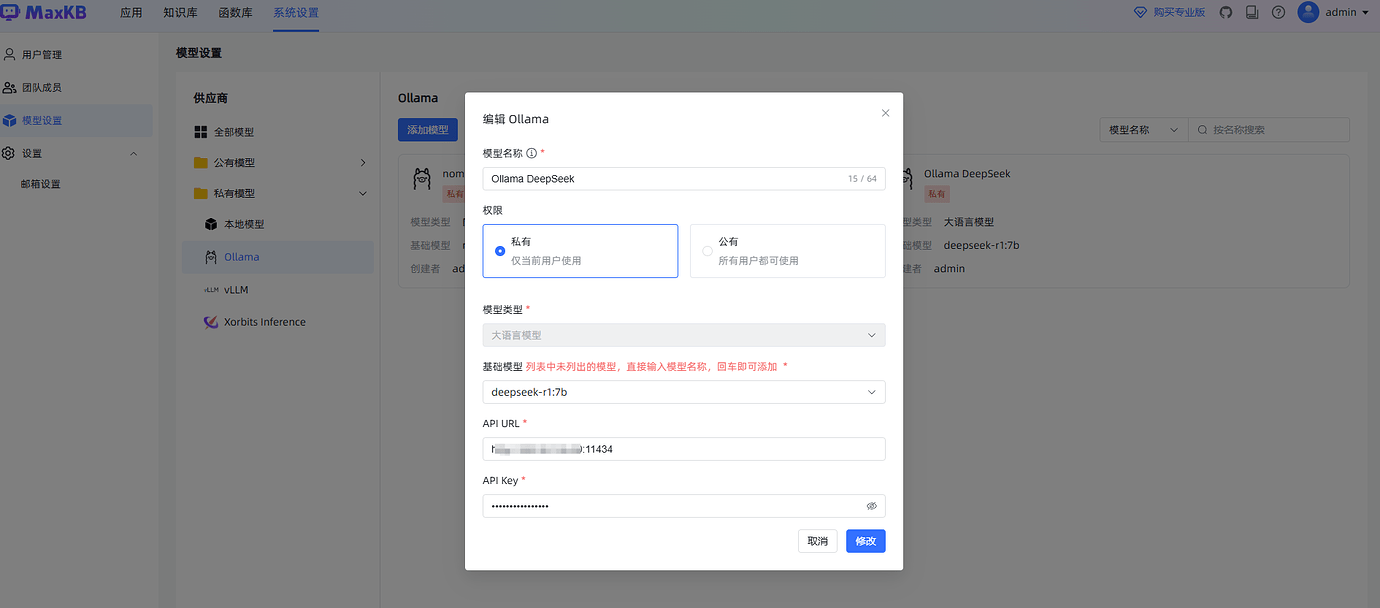Open the 基础模型 dropdown
The width and height of the screenshot is (1380, 608).
(871, 391)
